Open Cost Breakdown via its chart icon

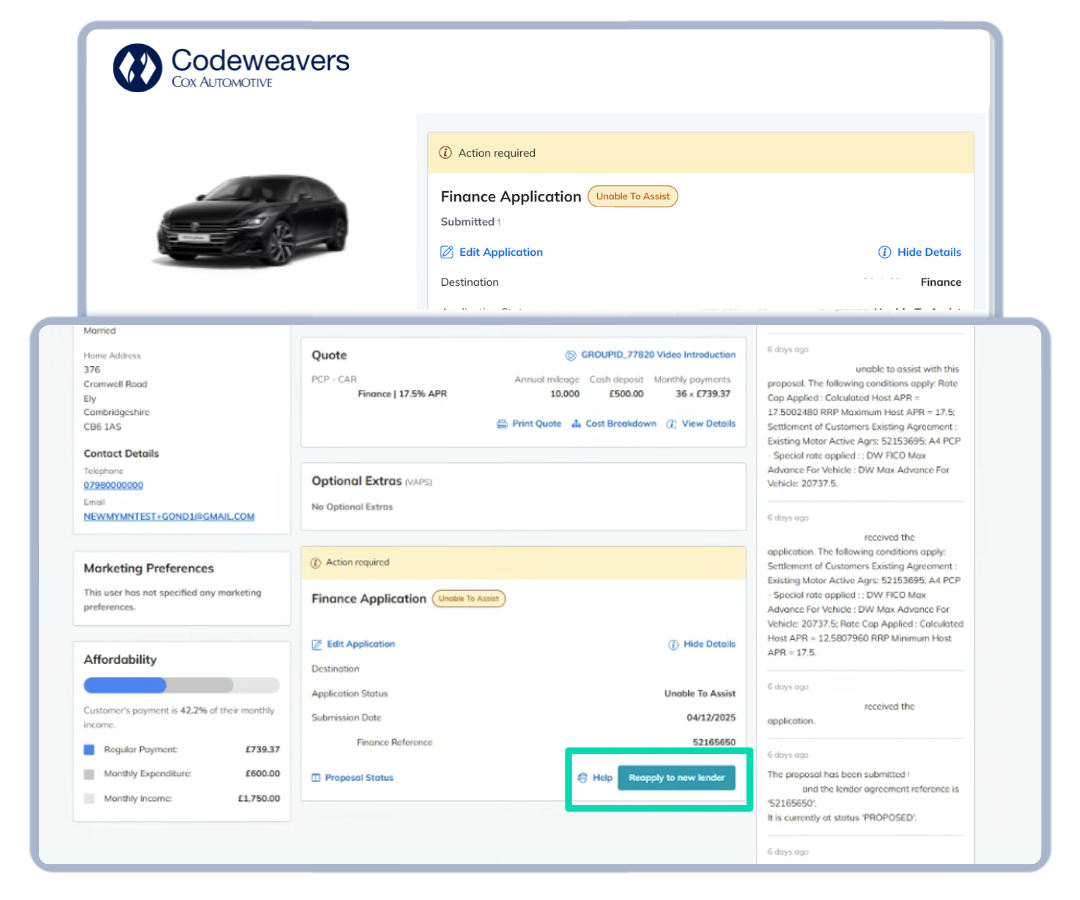click(576, 424)
